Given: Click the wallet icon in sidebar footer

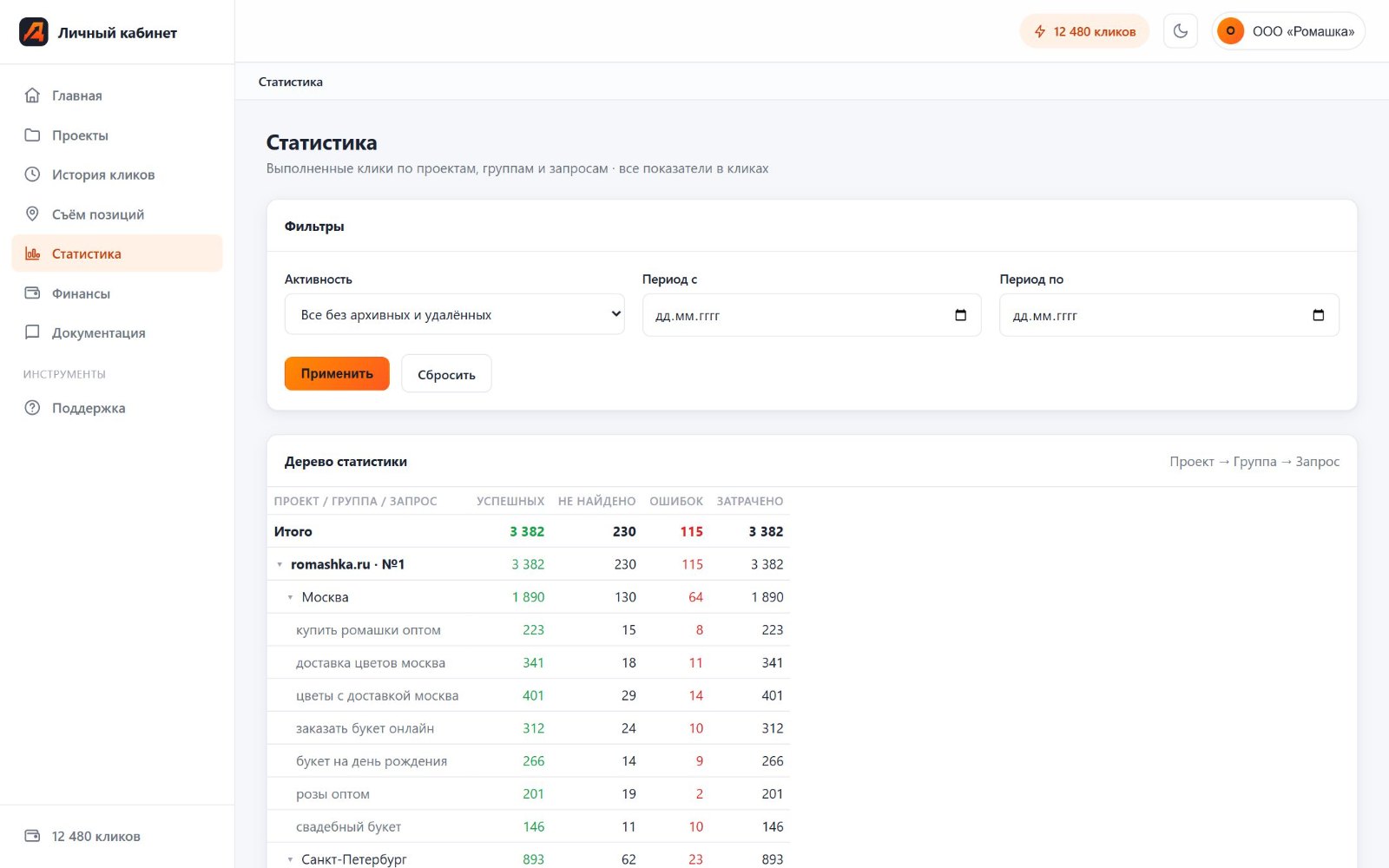Looking at the screenshot, I should [32, 836].
